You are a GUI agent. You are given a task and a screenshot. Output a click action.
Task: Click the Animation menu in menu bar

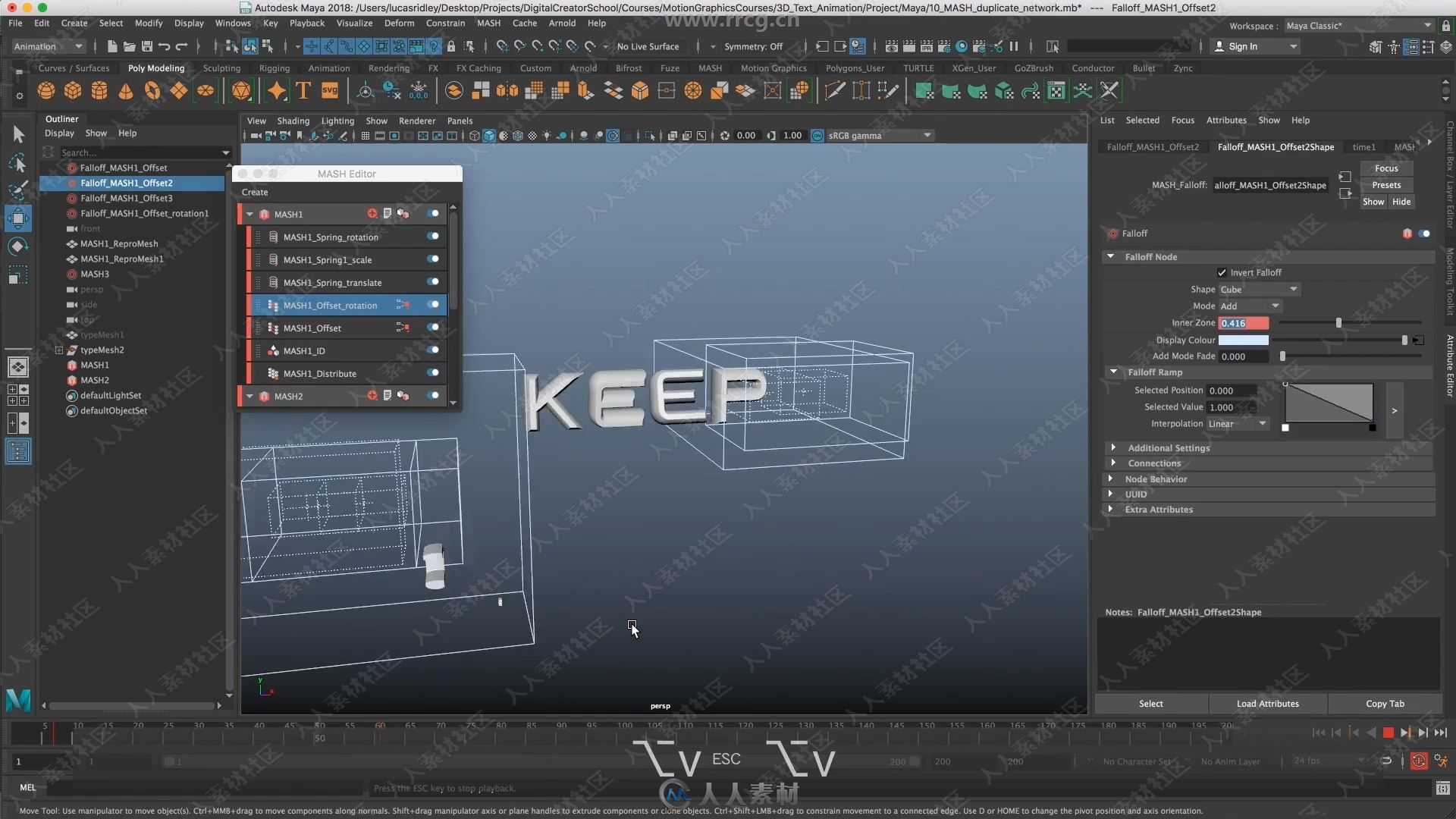tap(329, 67)
